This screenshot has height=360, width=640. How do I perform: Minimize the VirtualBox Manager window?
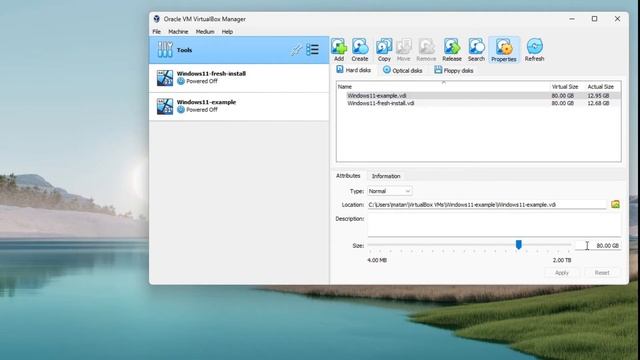point(572,19)
